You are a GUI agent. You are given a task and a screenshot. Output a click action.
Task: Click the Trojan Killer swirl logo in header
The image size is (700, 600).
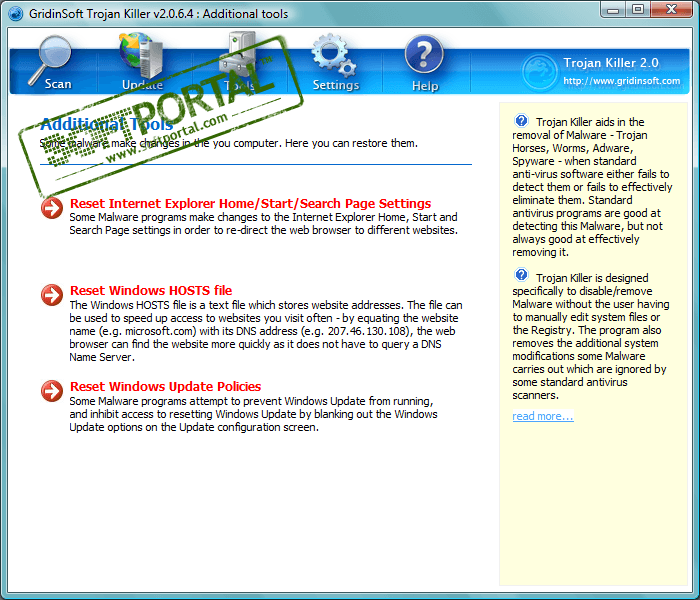pyautogui.click(x=539, y=71)
